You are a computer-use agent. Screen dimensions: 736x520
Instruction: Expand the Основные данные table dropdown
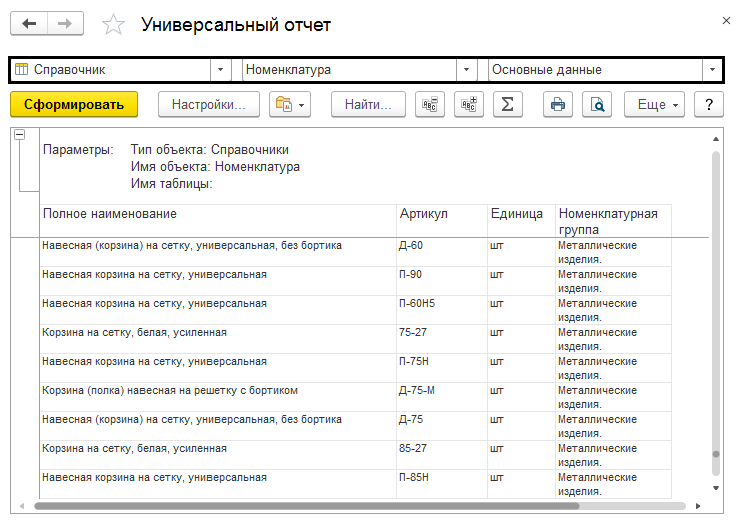coord(712,70)
